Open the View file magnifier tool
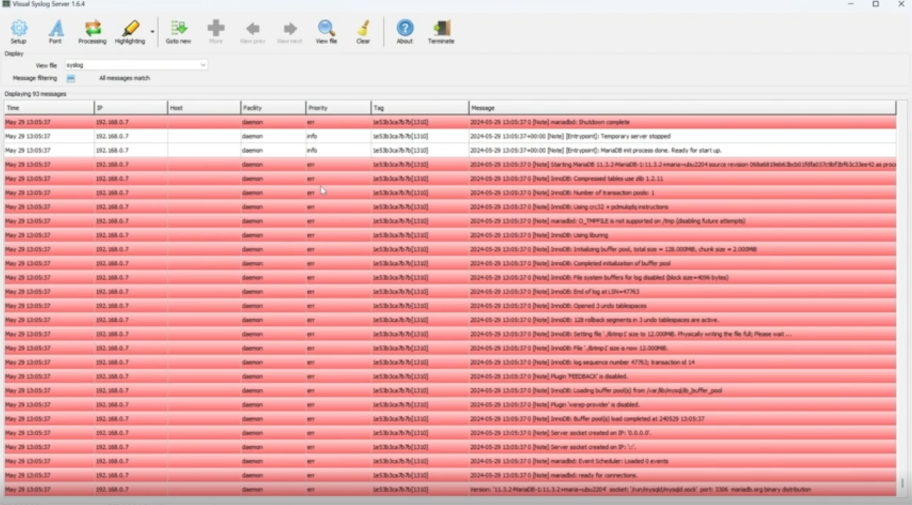The width and height of the screenshot is (912, 505). tap(326, 31)
